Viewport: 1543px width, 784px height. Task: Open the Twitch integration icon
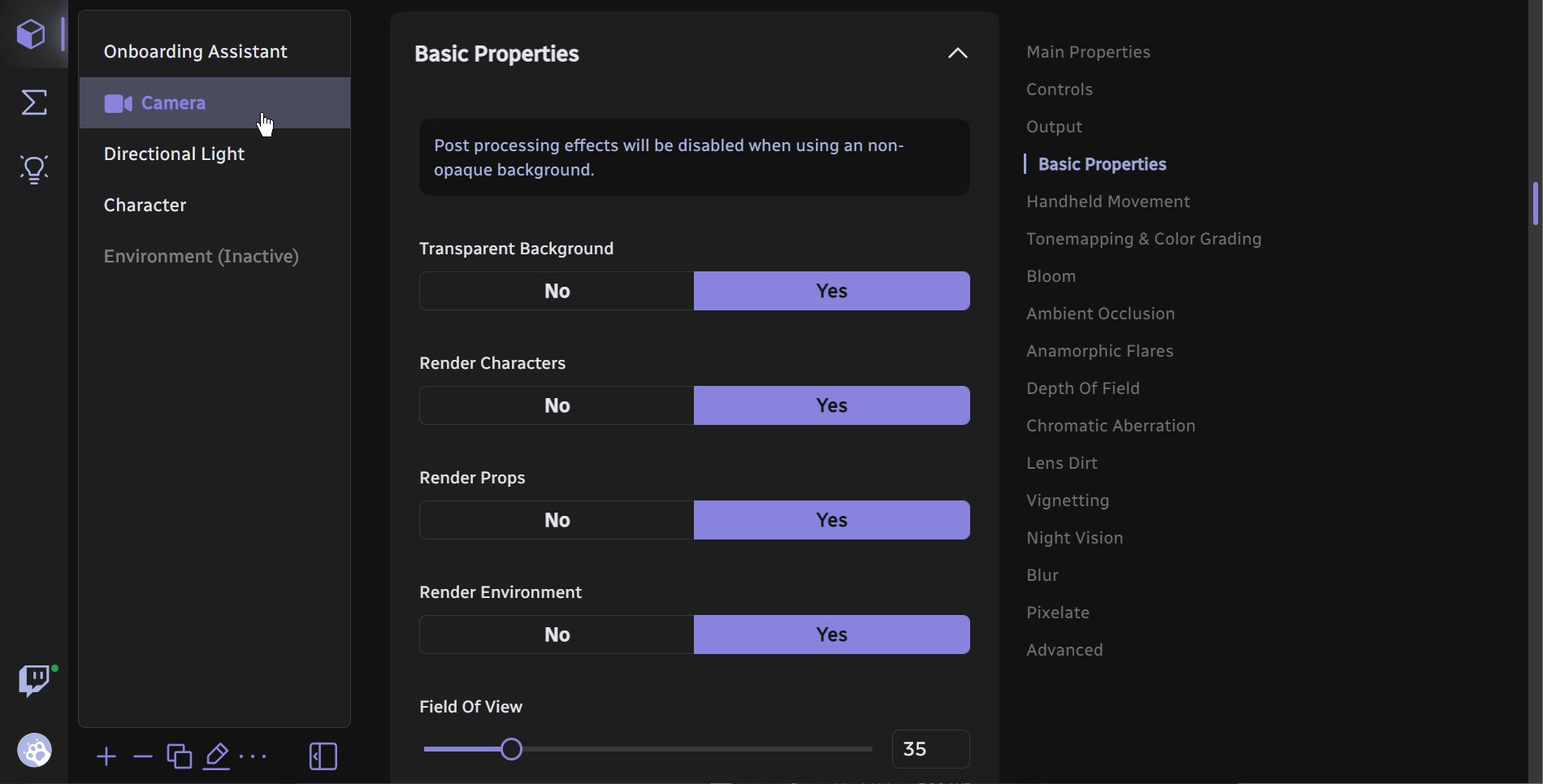pos(35,681)
